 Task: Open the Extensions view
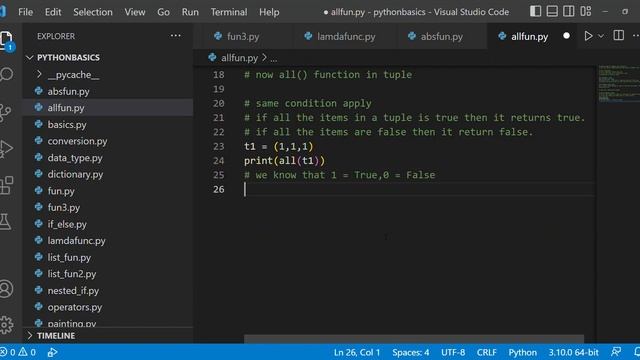click(6, 185)
